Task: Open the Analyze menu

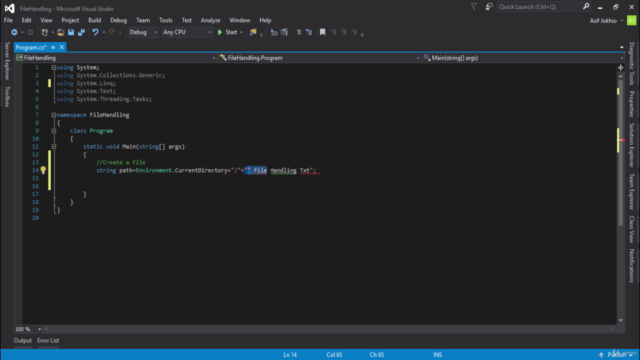Action: [x=210, y=20]
